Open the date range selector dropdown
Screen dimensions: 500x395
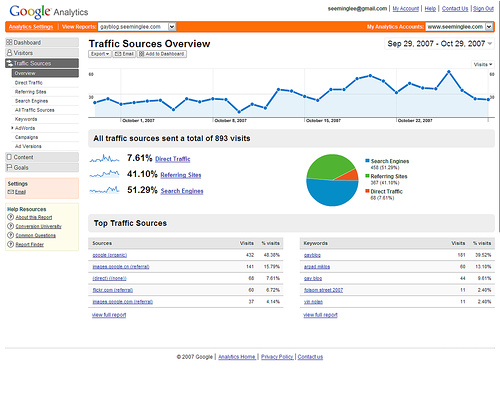click(439, 44)
